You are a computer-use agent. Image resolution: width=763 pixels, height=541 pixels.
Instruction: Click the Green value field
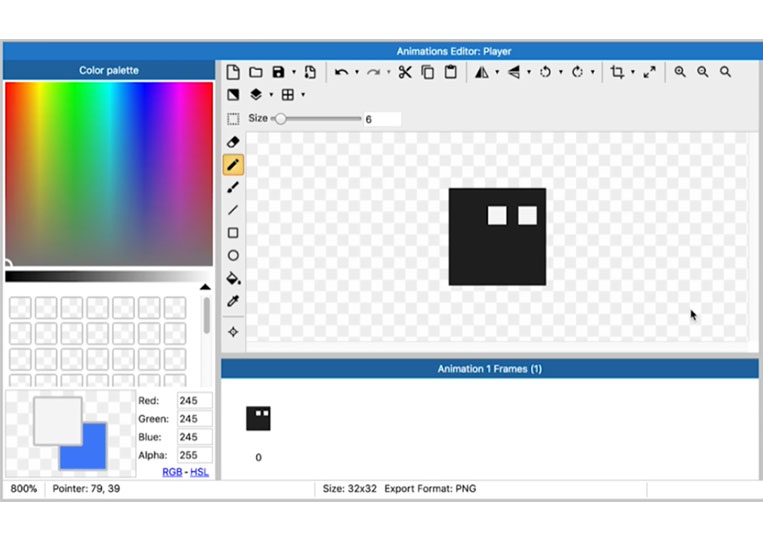point(195,419)
